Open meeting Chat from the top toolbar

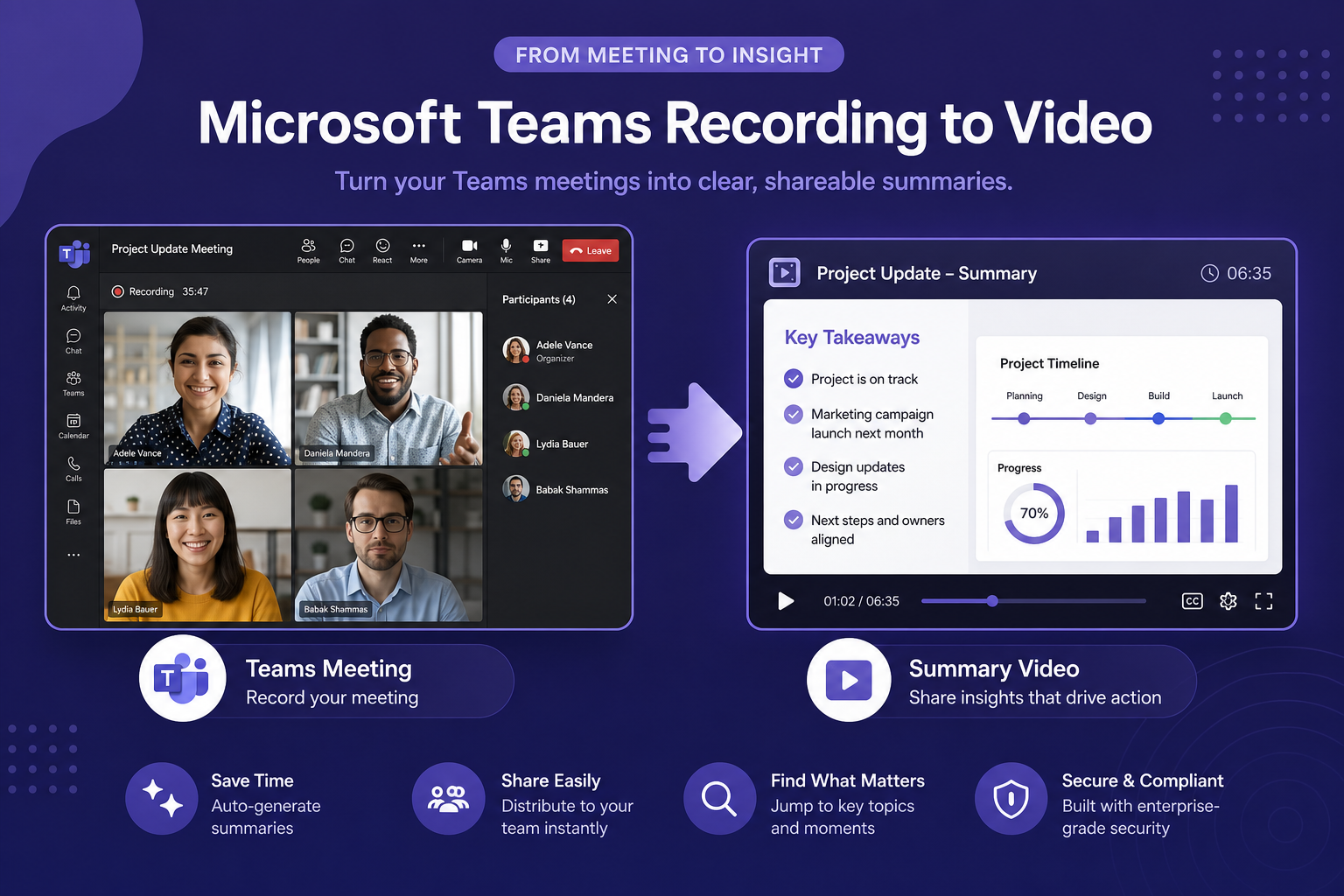click(x=346, y=250)
